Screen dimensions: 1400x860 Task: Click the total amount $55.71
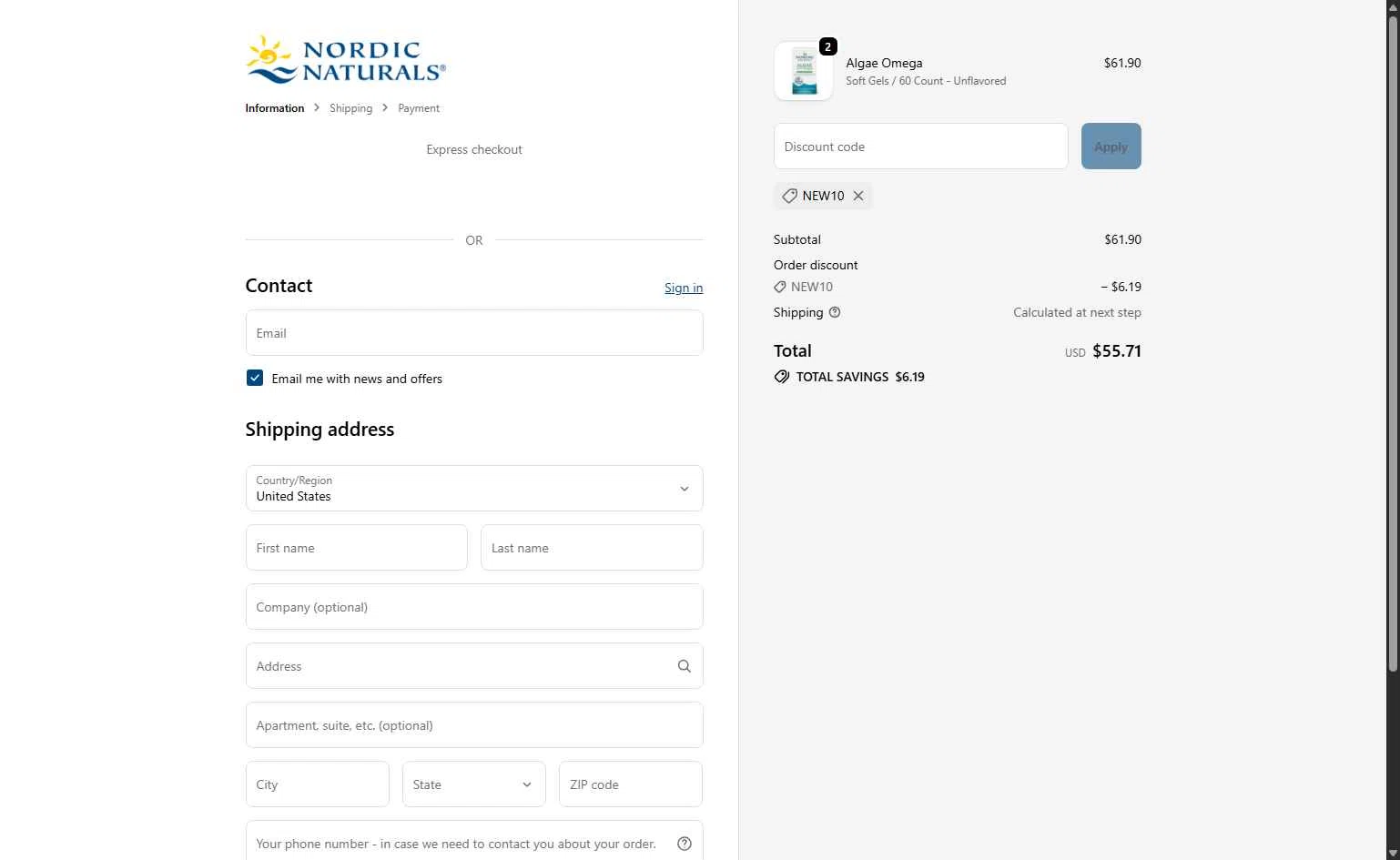(x=1117, y=351)
